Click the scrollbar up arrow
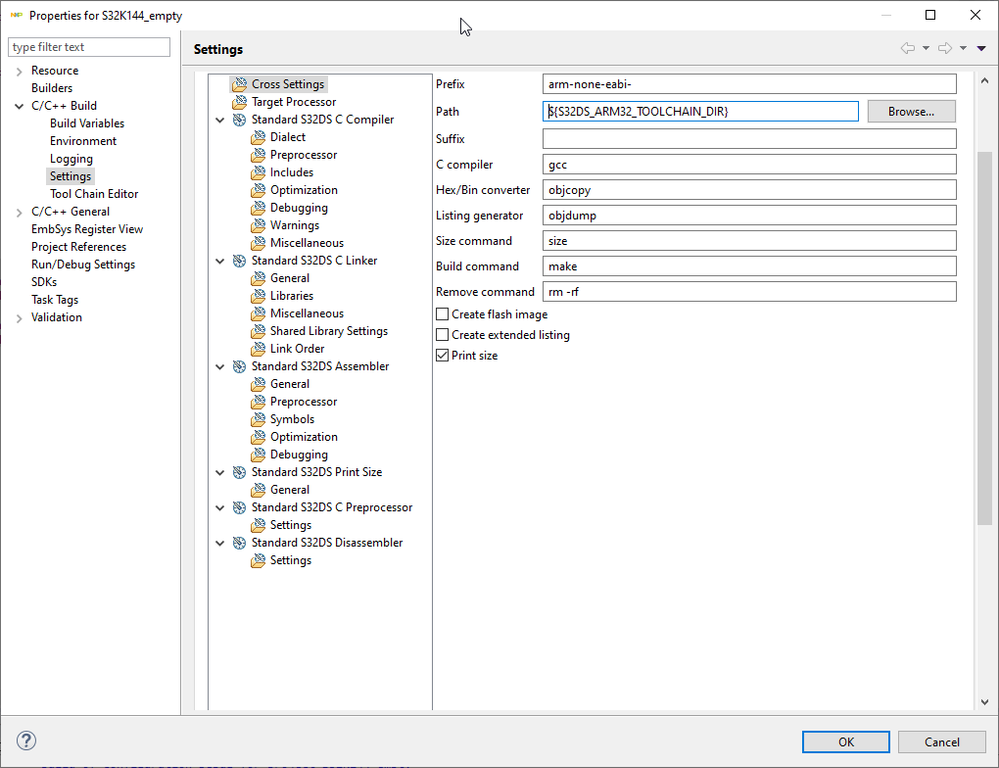This screenshot has height=768, width=999. click(984, 81)
